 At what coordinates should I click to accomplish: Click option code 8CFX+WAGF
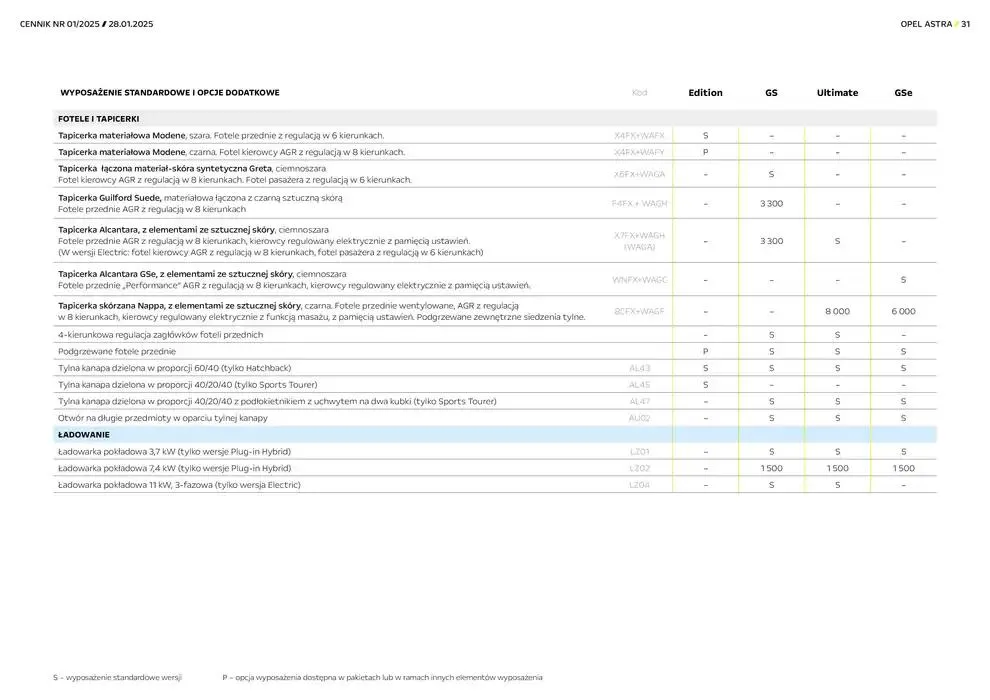pos(640,311)
